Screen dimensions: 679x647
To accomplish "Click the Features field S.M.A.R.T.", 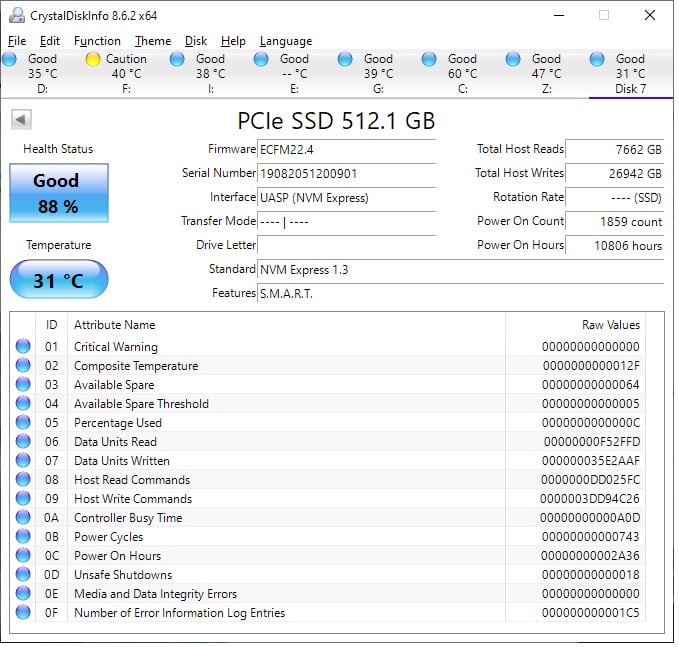I will (460, 294).
